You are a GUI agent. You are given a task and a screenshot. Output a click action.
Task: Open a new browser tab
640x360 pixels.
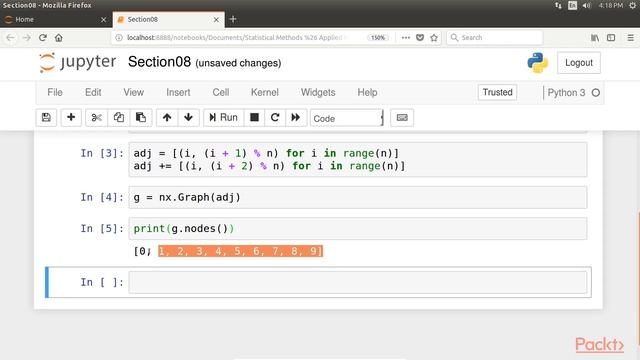[x=233, y=19]
